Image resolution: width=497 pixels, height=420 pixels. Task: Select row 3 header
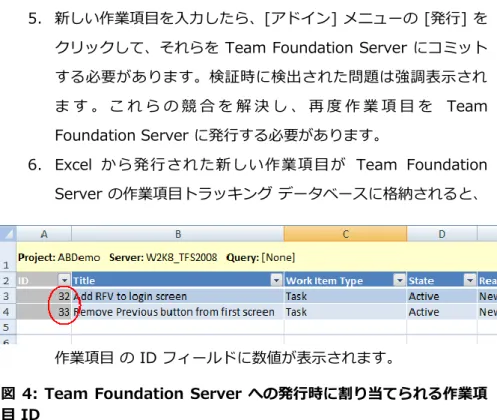point(8,296)
